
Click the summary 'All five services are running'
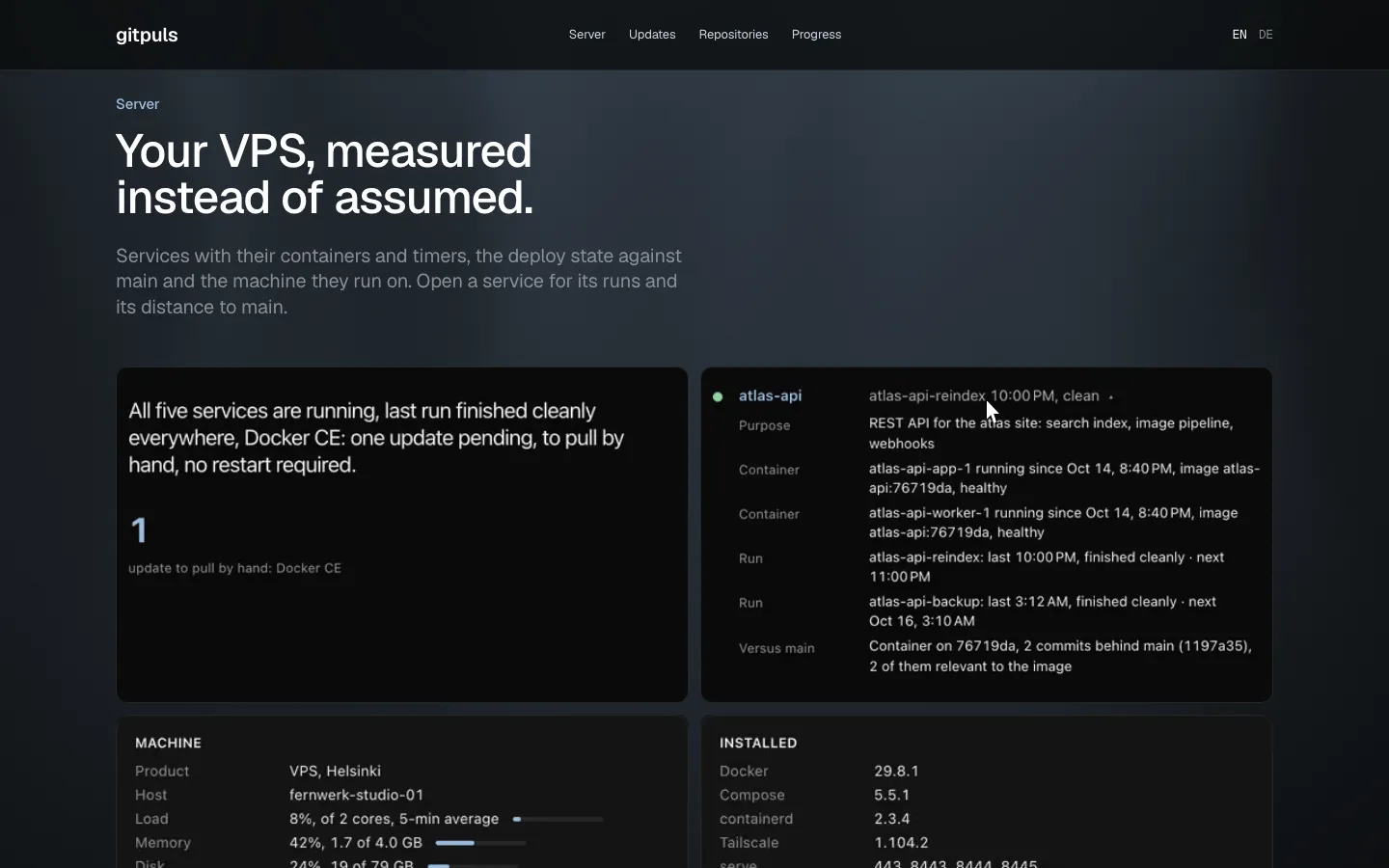click(376, 438)
